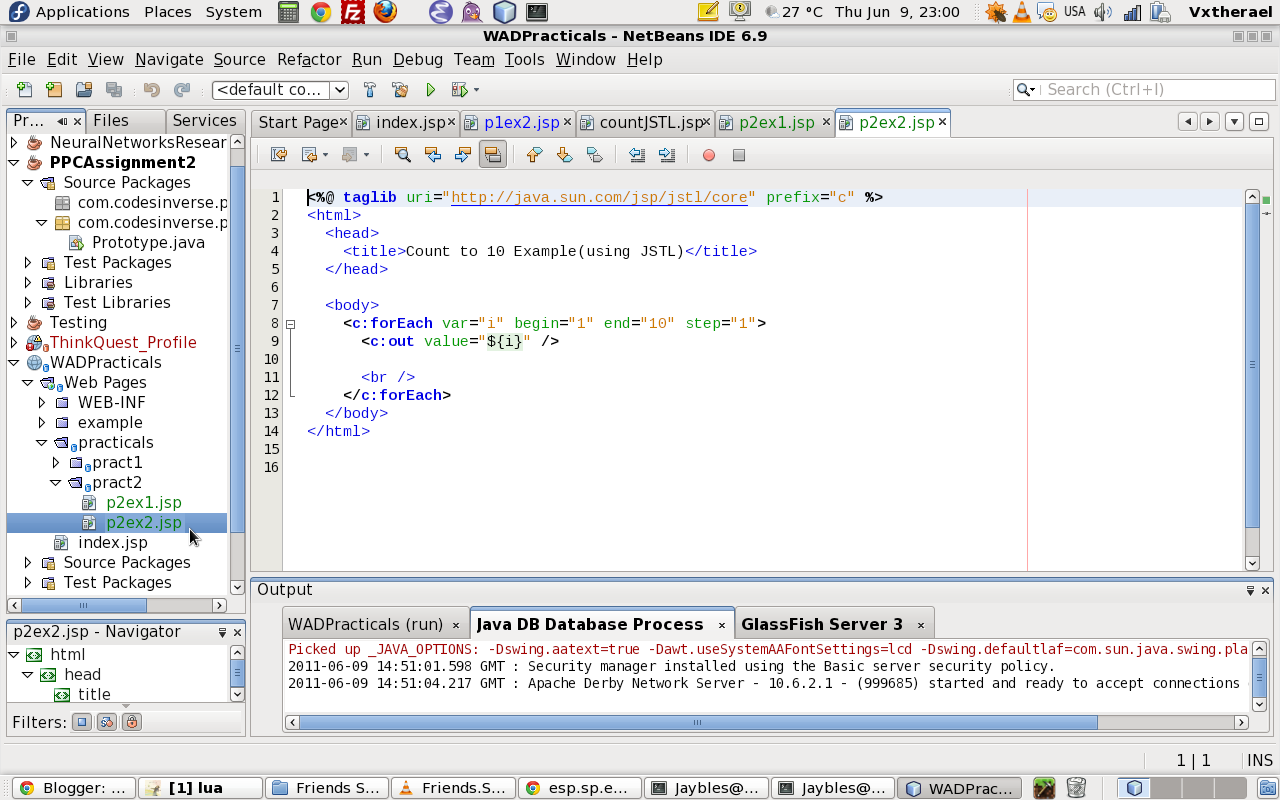The width and height of the screenshot is (1280, 800).
Task: Launch FileZilla from top panel
Action: click(x=352, y=12)
